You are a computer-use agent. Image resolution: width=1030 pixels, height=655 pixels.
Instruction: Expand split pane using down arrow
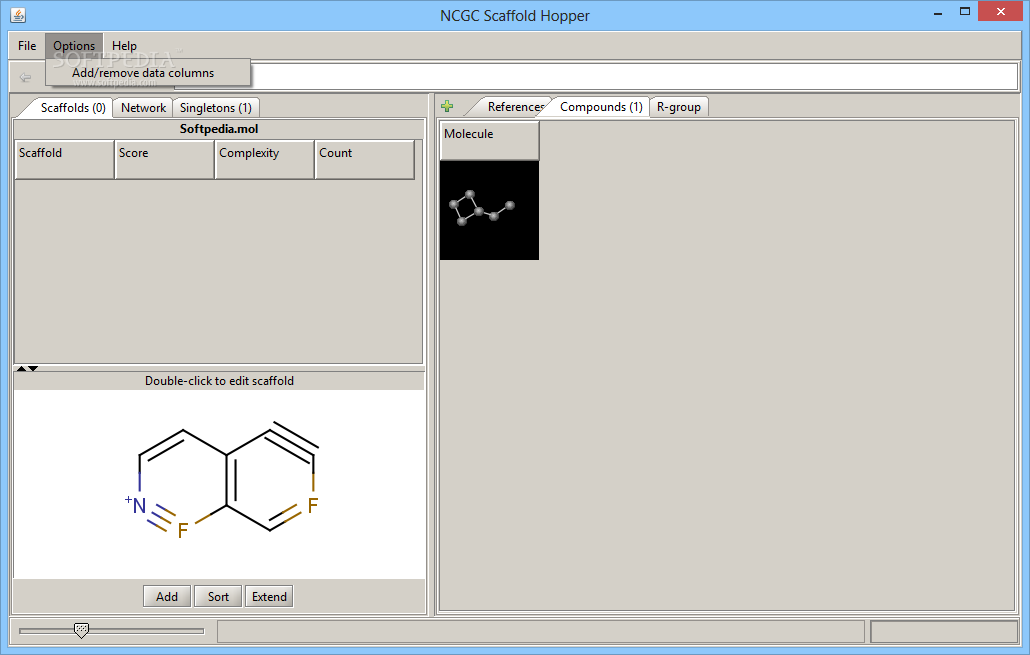pos(33,369)
